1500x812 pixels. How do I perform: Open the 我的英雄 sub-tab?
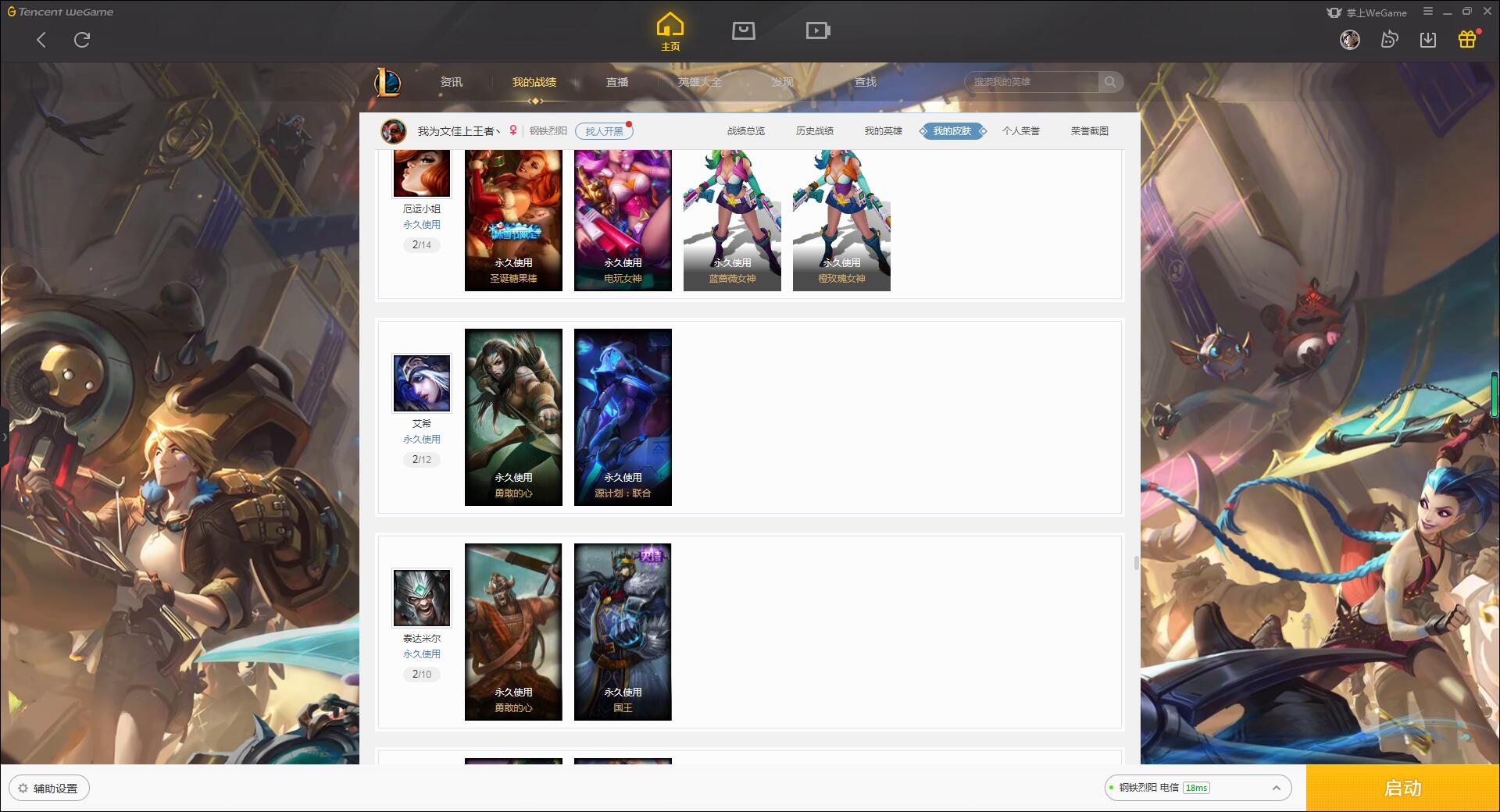point(883,131)
